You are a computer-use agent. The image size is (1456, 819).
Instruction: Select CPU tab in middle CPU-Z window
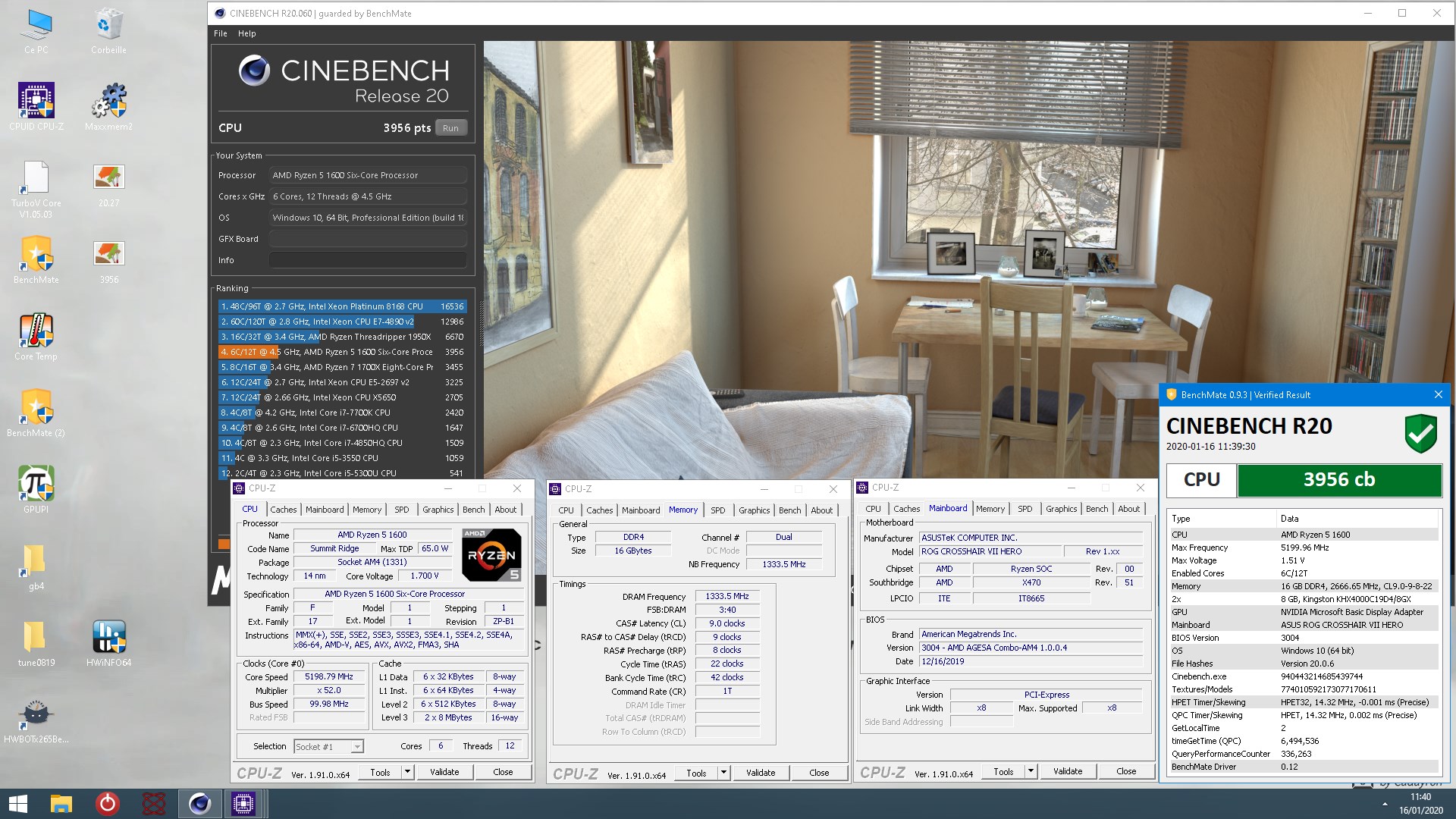(x=566, y=510)
